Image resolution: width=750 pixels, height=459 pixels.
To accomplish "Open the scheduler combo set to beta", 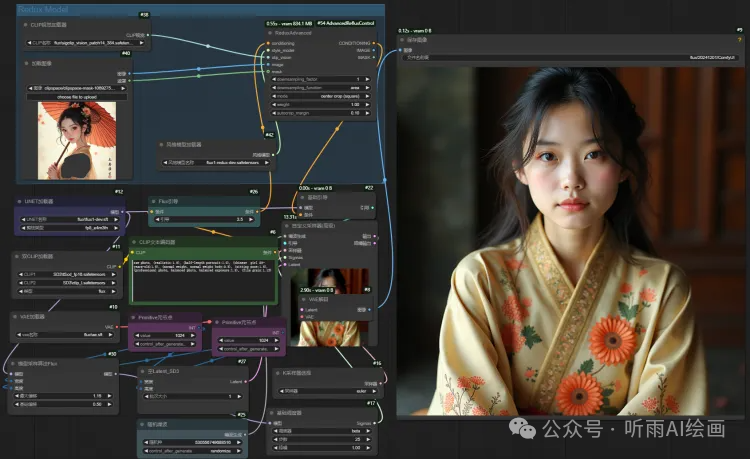I will pos(321,431).
